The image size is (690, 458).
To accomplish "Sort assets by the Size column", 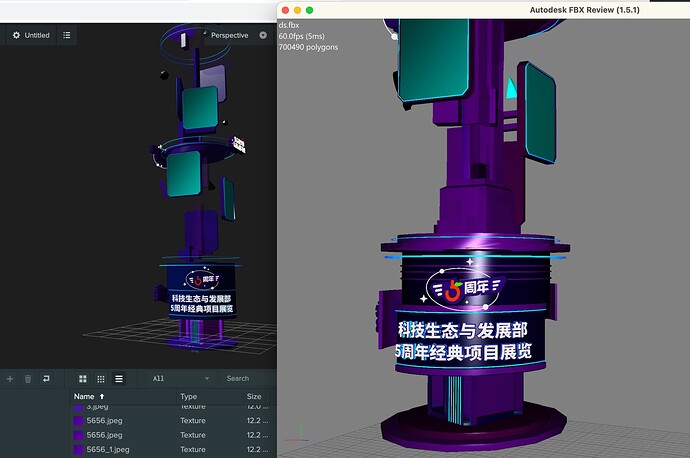I will tap(254, 396).
